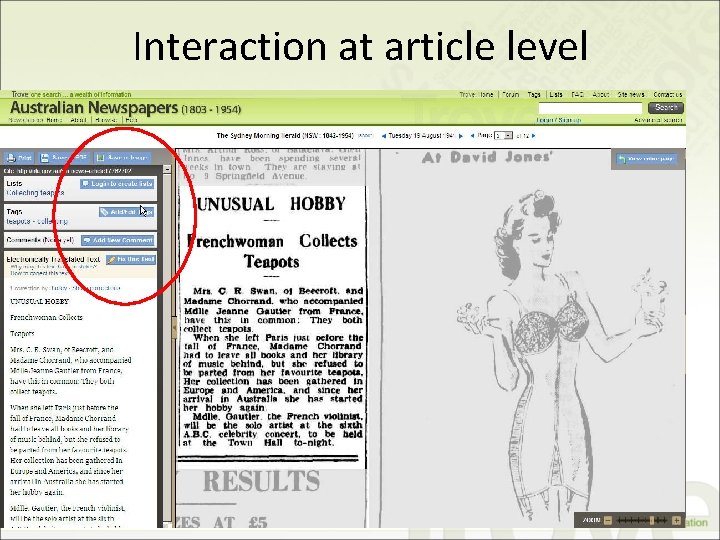Image resolution: width=720 pixels, height=540 pixels.
Task: Click the Add New Comment button
Action: [x=118, y=240]
